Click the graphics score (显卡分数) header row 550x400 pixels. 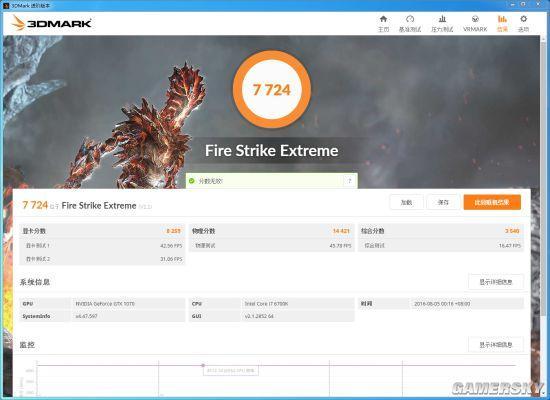[x=102, y=231]
